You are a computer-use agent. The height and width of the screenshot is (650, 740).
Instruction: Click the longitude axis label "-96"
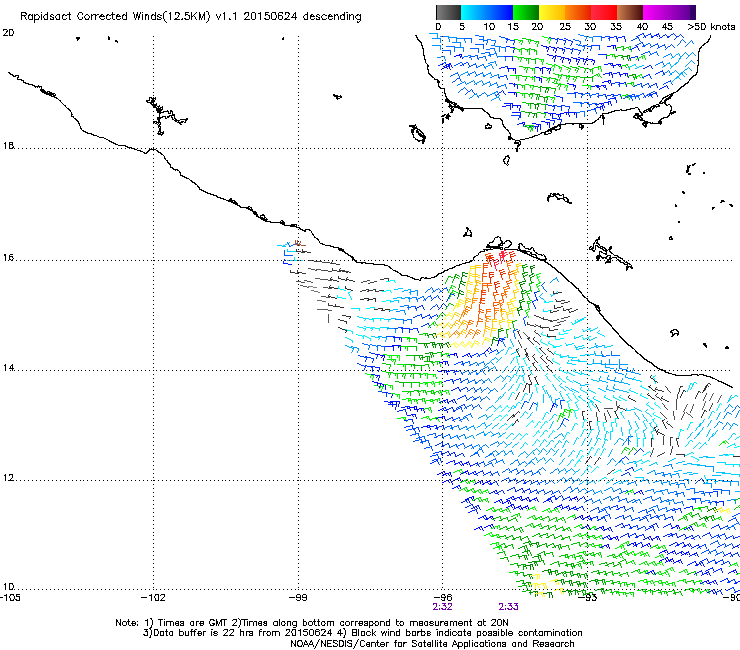point(443,598)
